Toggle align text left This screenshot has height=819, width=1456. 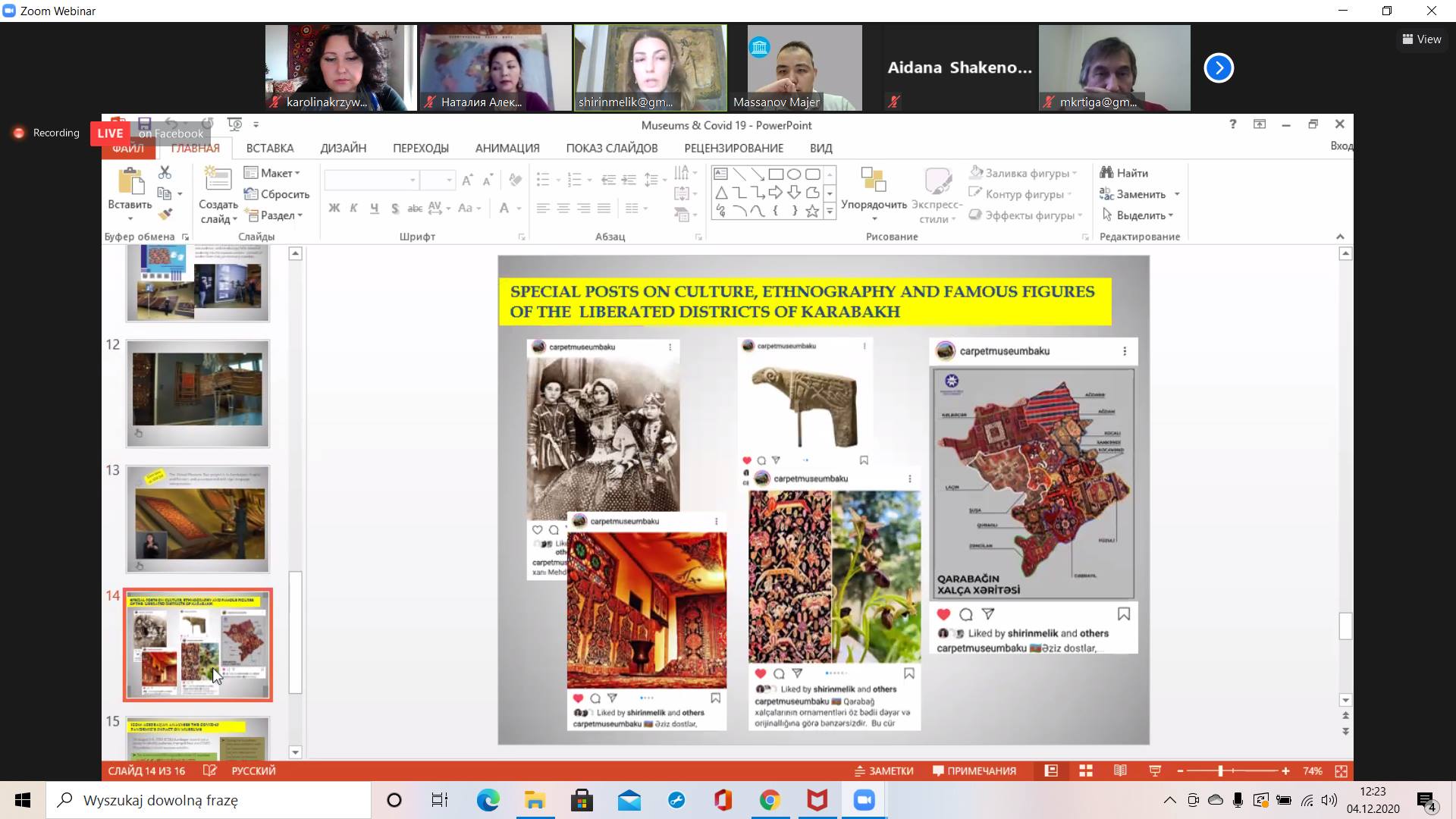pos(543,208)
